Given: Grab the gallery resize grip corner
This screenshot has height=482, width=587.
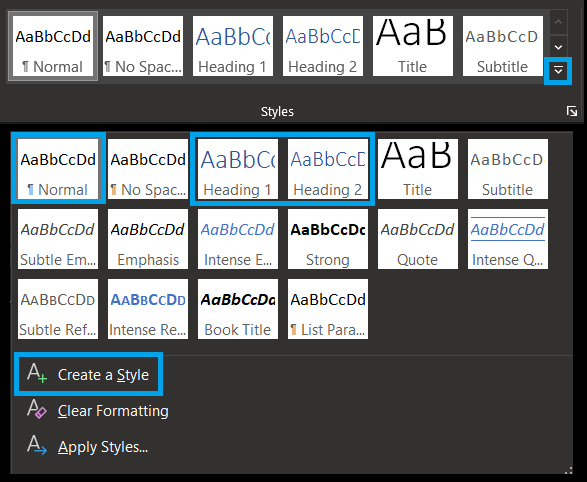Looking at the screenshot, I should point(569,470).
